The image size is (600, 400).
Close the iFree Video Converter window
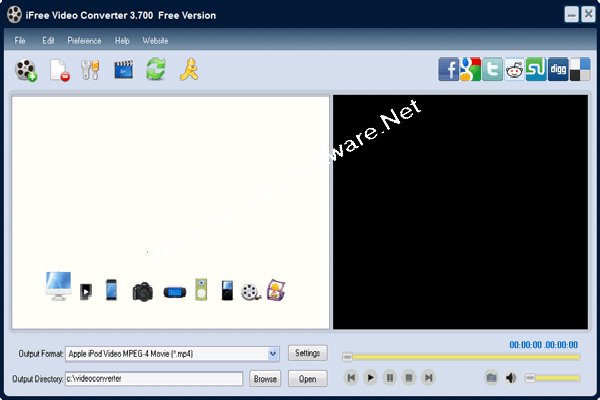(x=588, y=15)
